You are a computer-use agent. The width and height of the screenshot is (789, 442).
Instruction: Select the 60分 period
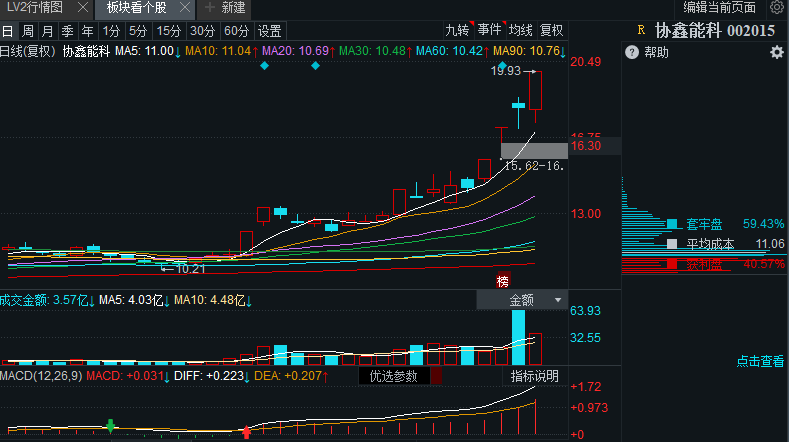tap(237, 31)
